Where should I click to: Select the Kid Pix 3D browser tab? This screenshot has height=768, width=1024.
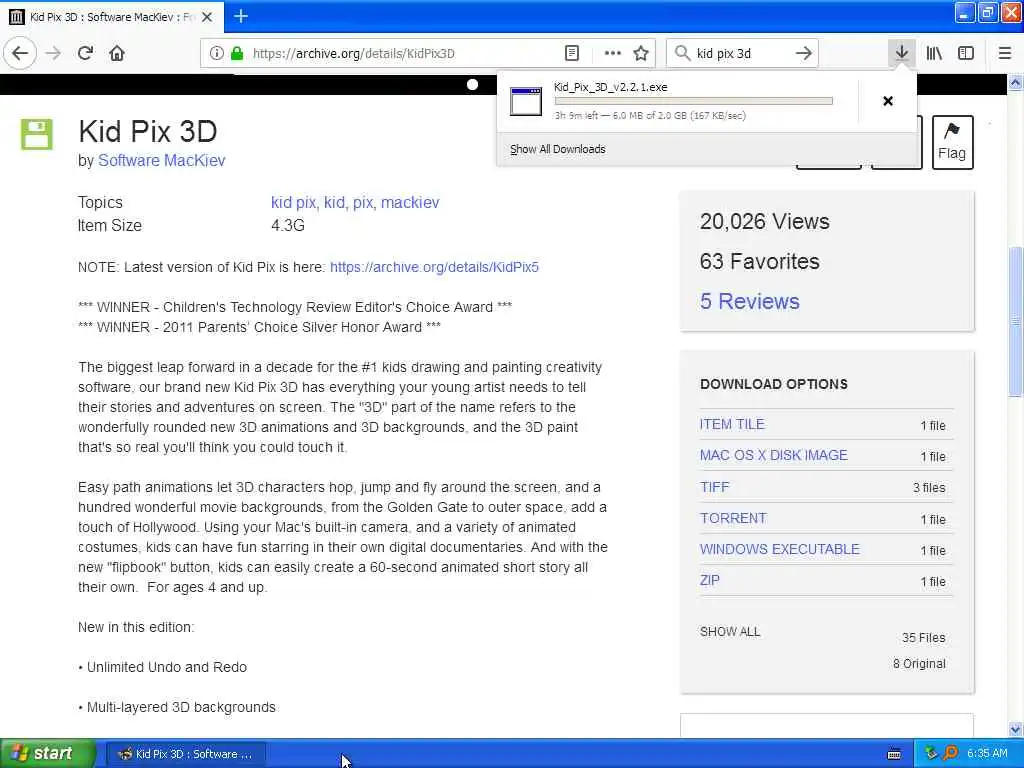[x=112, y=17]
